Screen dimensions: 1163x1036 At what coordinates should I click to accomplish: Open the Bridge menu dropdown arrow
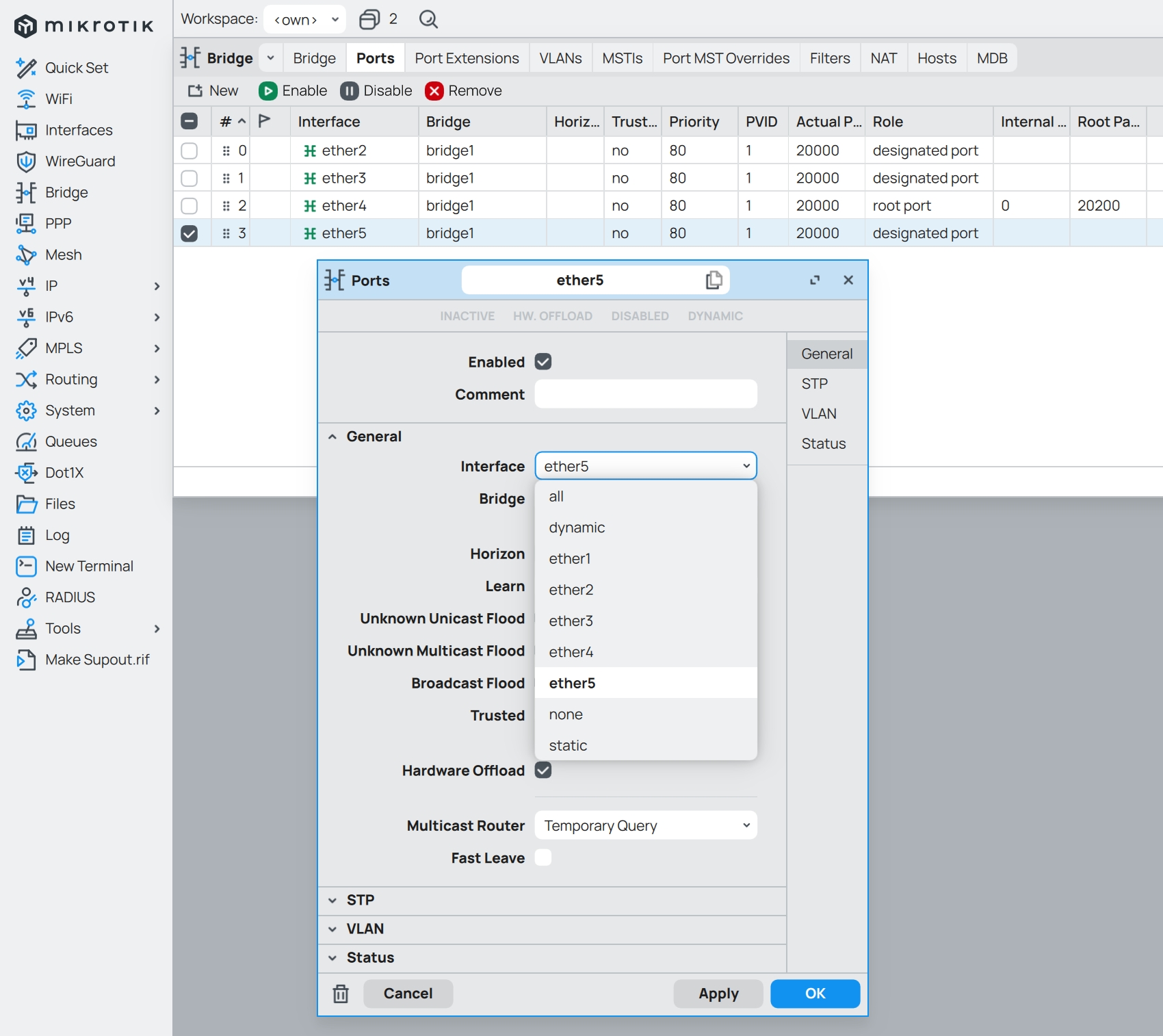click(x=271, y=58)
